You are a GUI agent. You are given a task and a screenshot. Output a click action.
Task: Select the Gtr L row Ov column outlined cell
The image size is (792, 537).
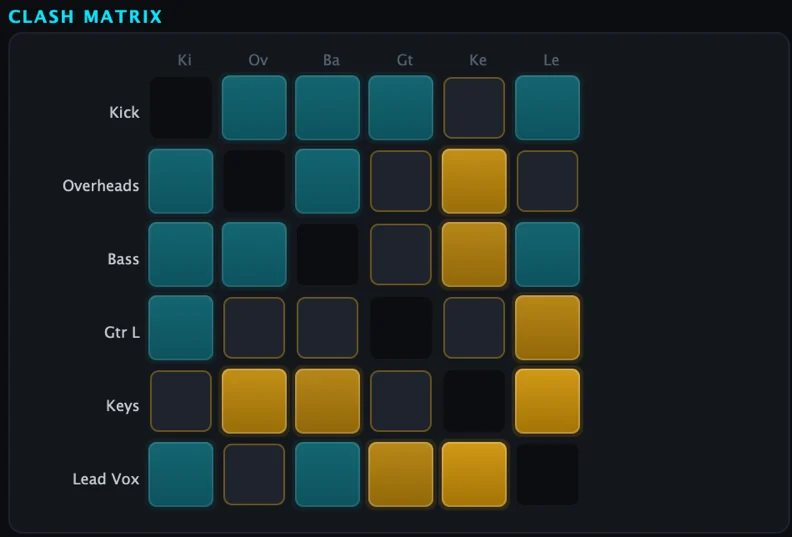pyautogui.click(x=254, y=327)
